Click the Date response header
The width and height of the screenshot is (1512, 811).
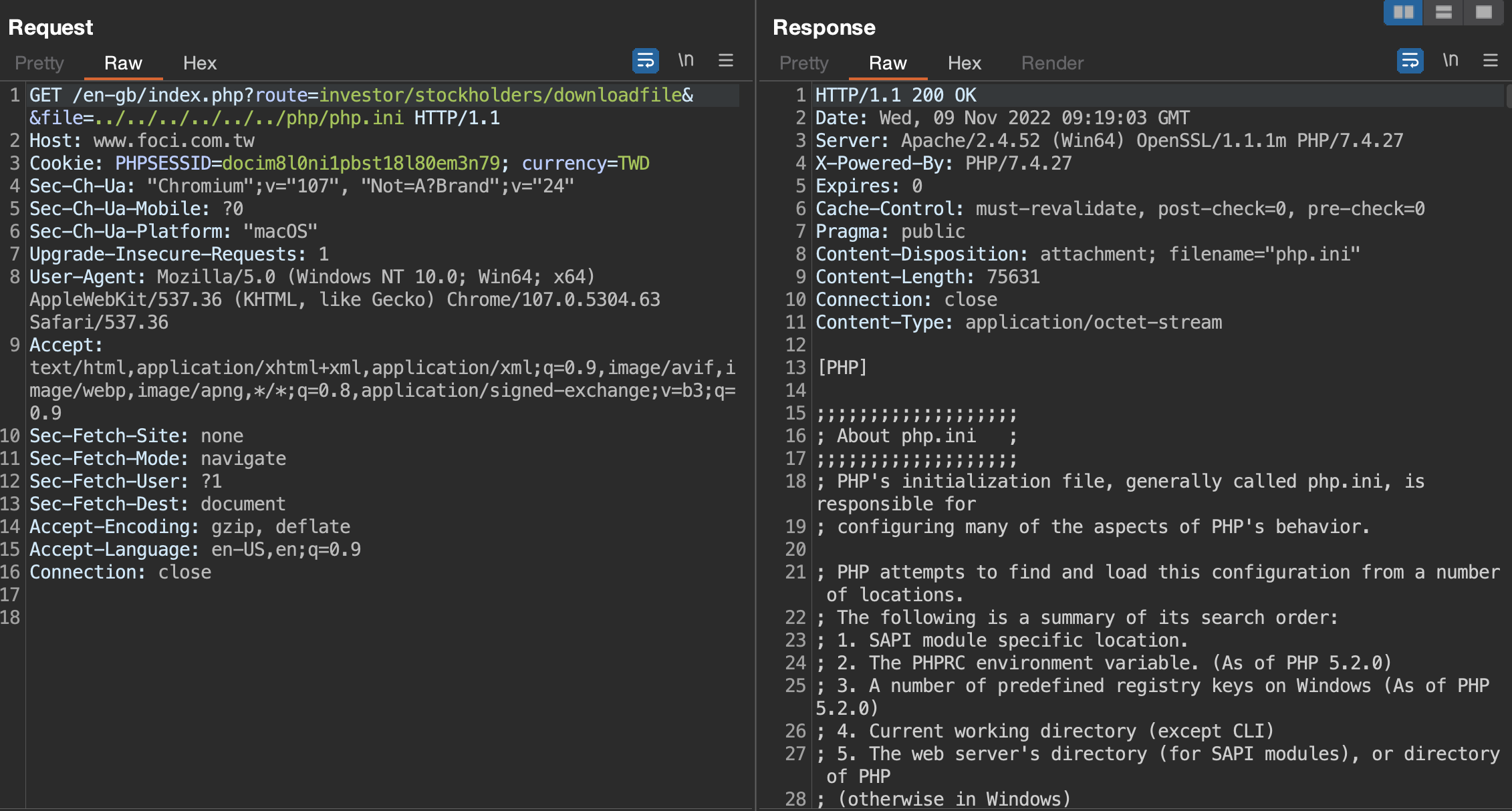[x=1003, y=118]
